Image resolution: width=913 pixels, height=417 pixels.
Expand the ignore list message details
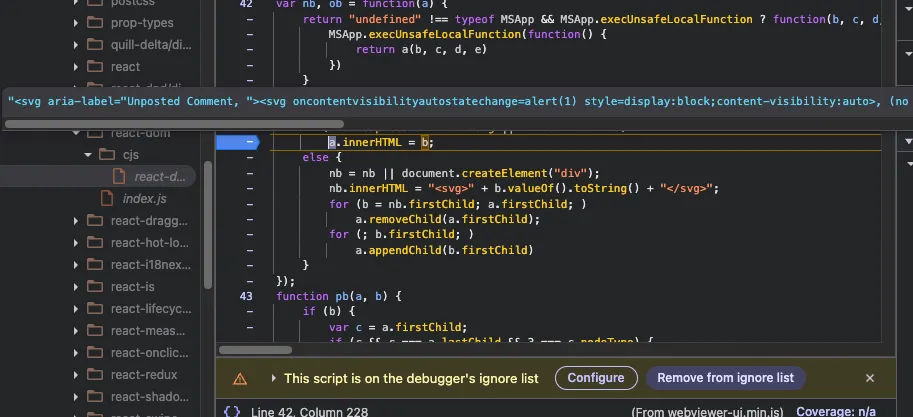pos(273,378)
